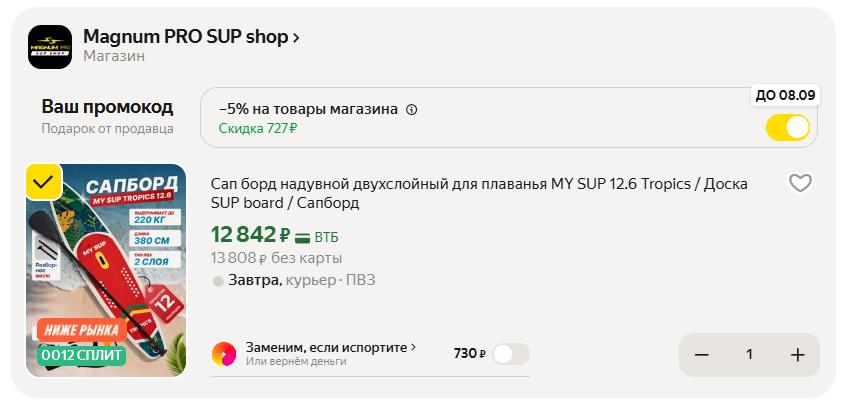This screenshot has height=406, width=843.
Task: Enable the 730 ₽ damage replacement toggle
Action: (x=510, y=354)
